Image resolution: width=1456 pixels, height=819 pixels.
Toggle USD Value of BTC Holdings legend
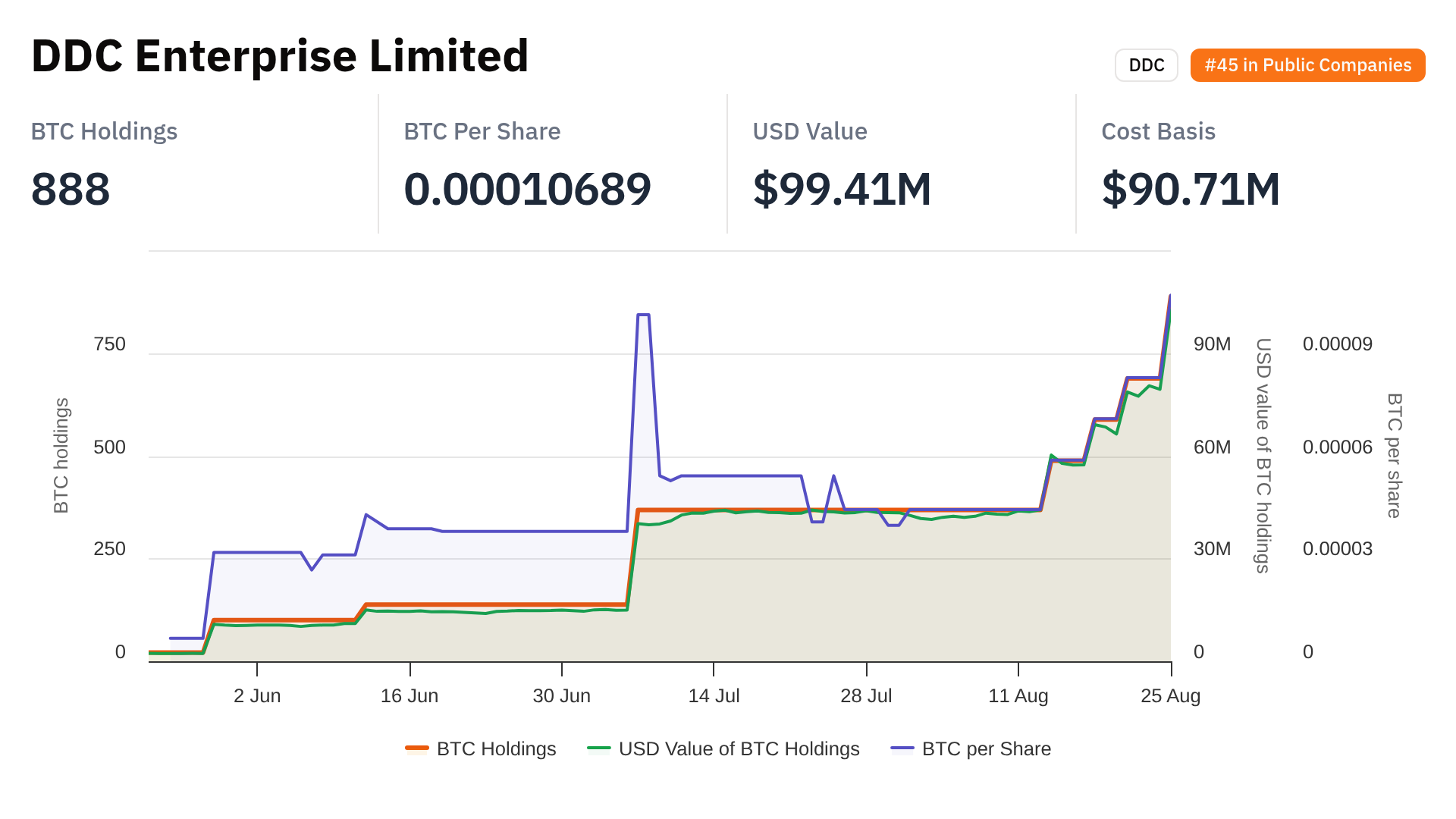pos(739,748)
